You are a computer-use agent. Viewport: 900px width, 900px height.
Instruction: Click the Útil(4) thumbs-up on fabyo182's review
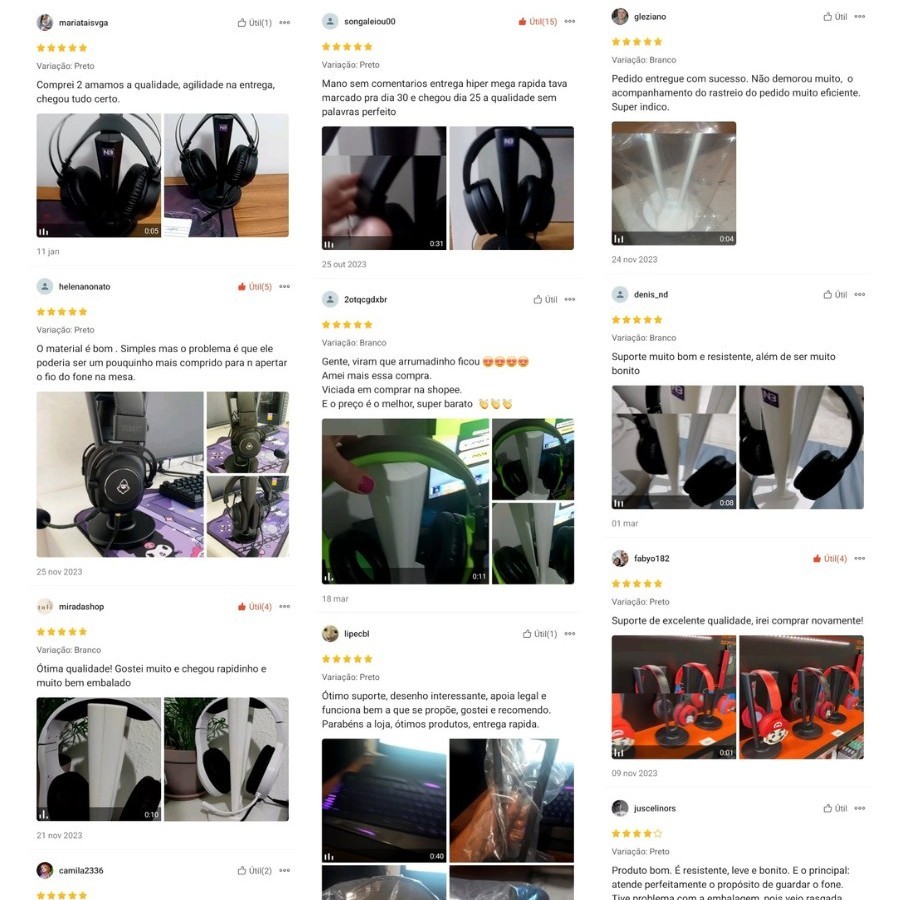[x=830, y=558]
